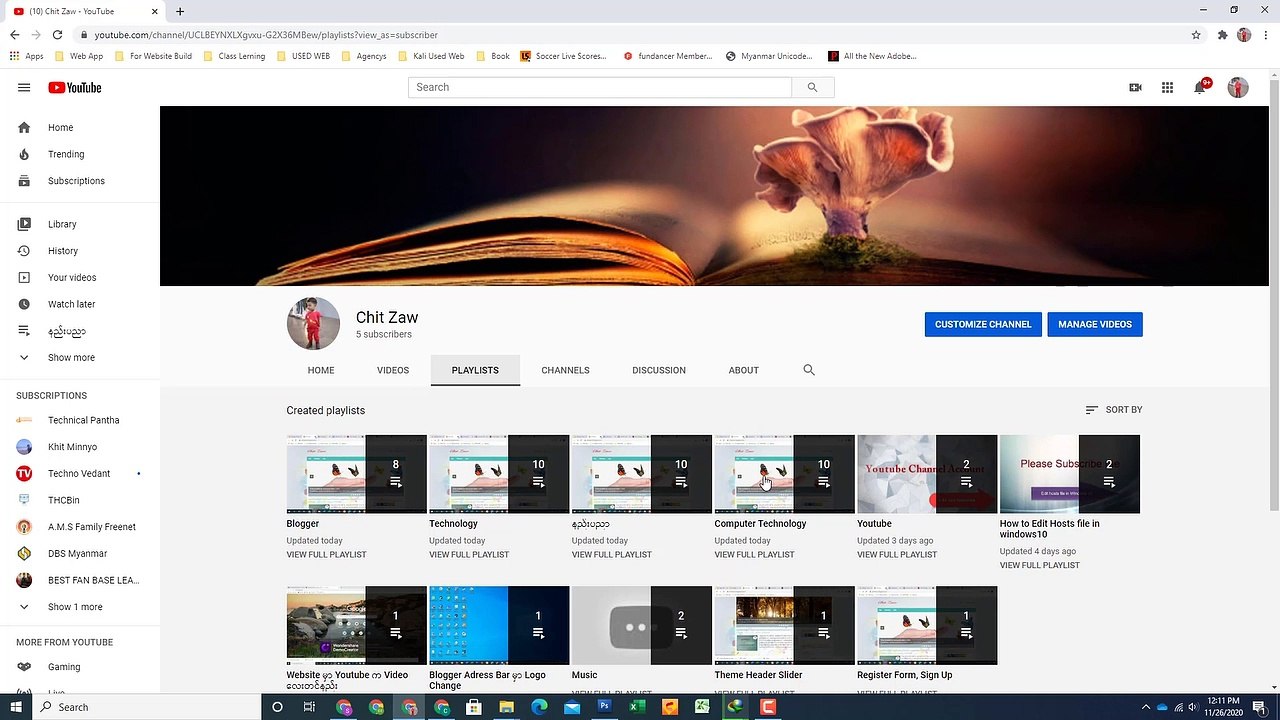Open the Computer Technology playlist thumbnail
Screen dimensions: 1280x720
click(x=784, y=474)
